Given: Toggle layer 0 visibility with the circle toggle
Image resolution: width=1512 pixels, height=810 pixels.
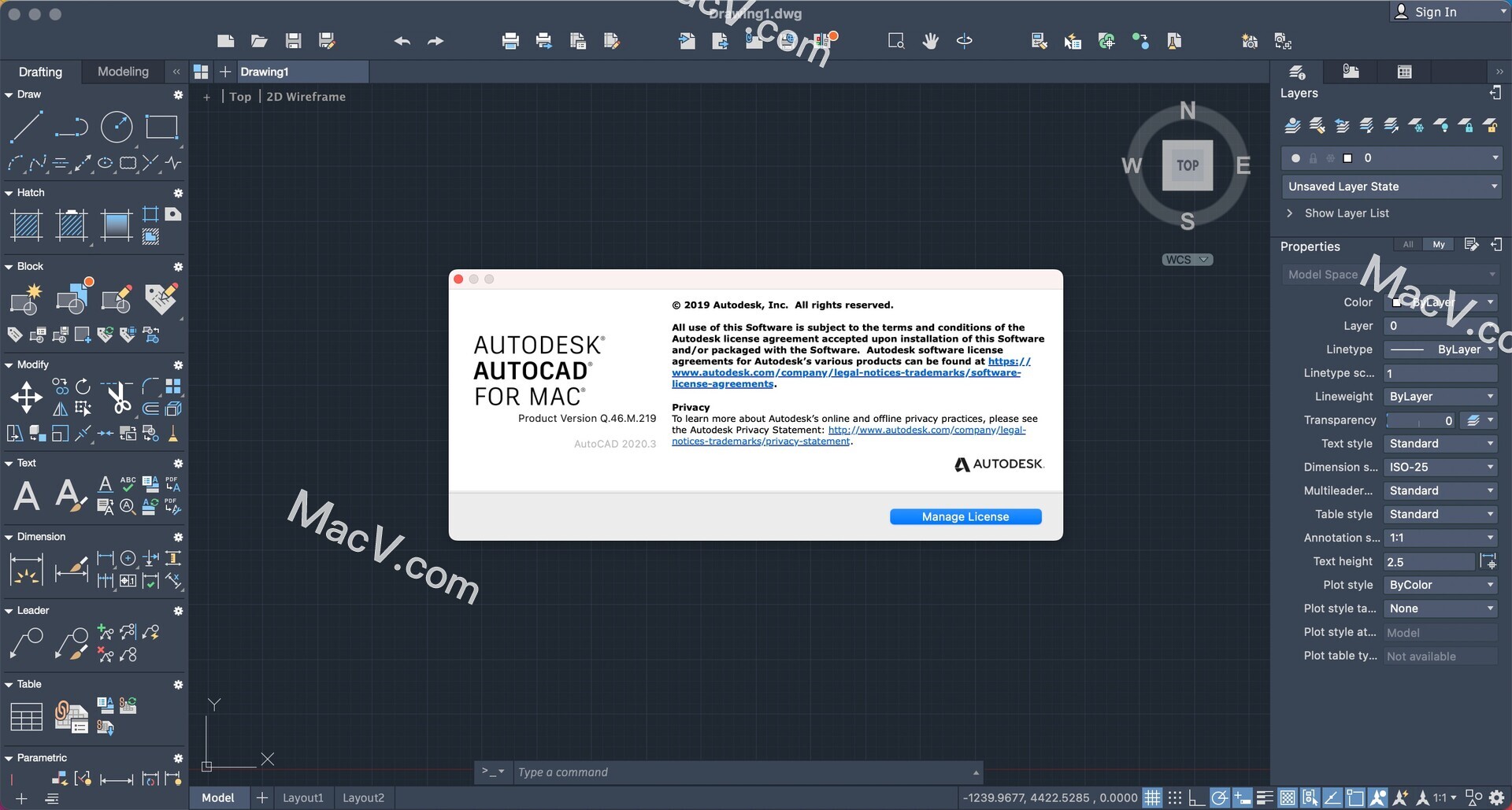Looking at the screenshot, I should point(1295,158).
